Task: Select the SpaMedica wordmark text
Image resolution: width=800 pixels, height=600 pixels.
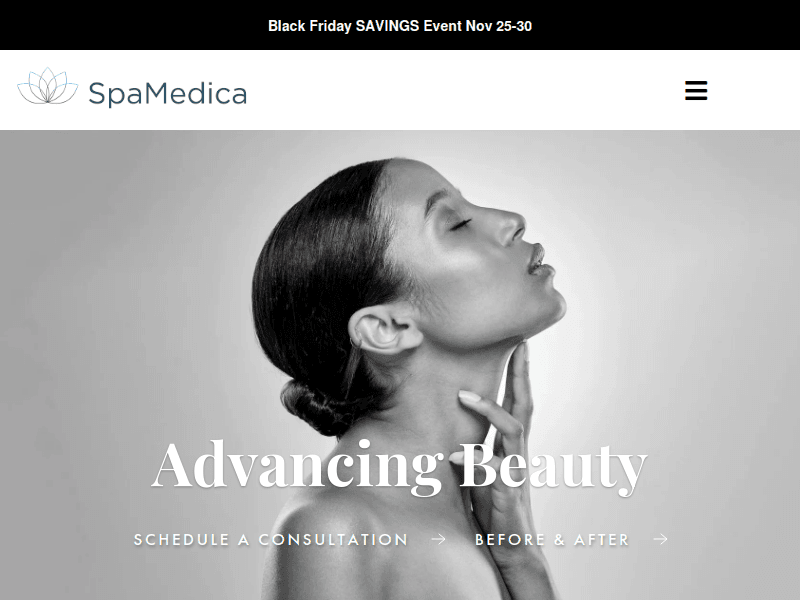Action: click(x=168, y=94)
